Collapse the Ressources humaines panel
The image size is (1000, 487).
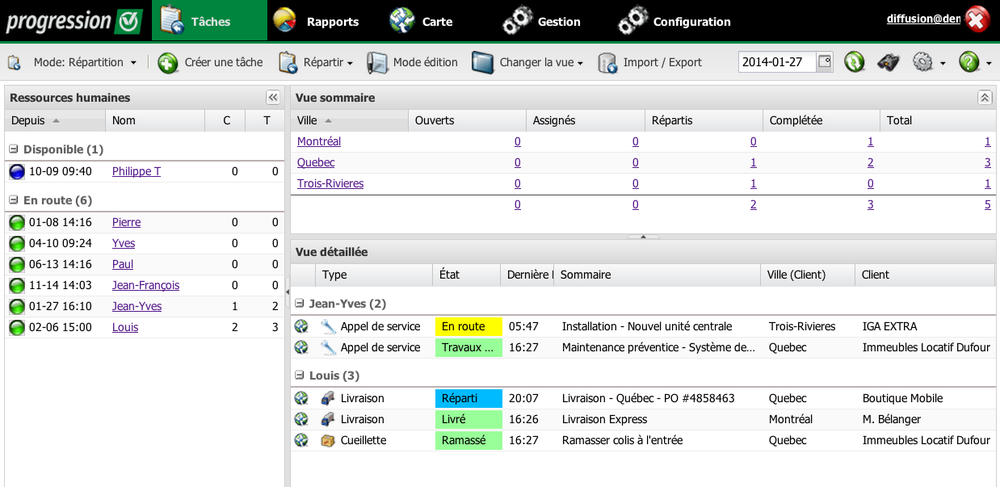[x=272, y=97]
